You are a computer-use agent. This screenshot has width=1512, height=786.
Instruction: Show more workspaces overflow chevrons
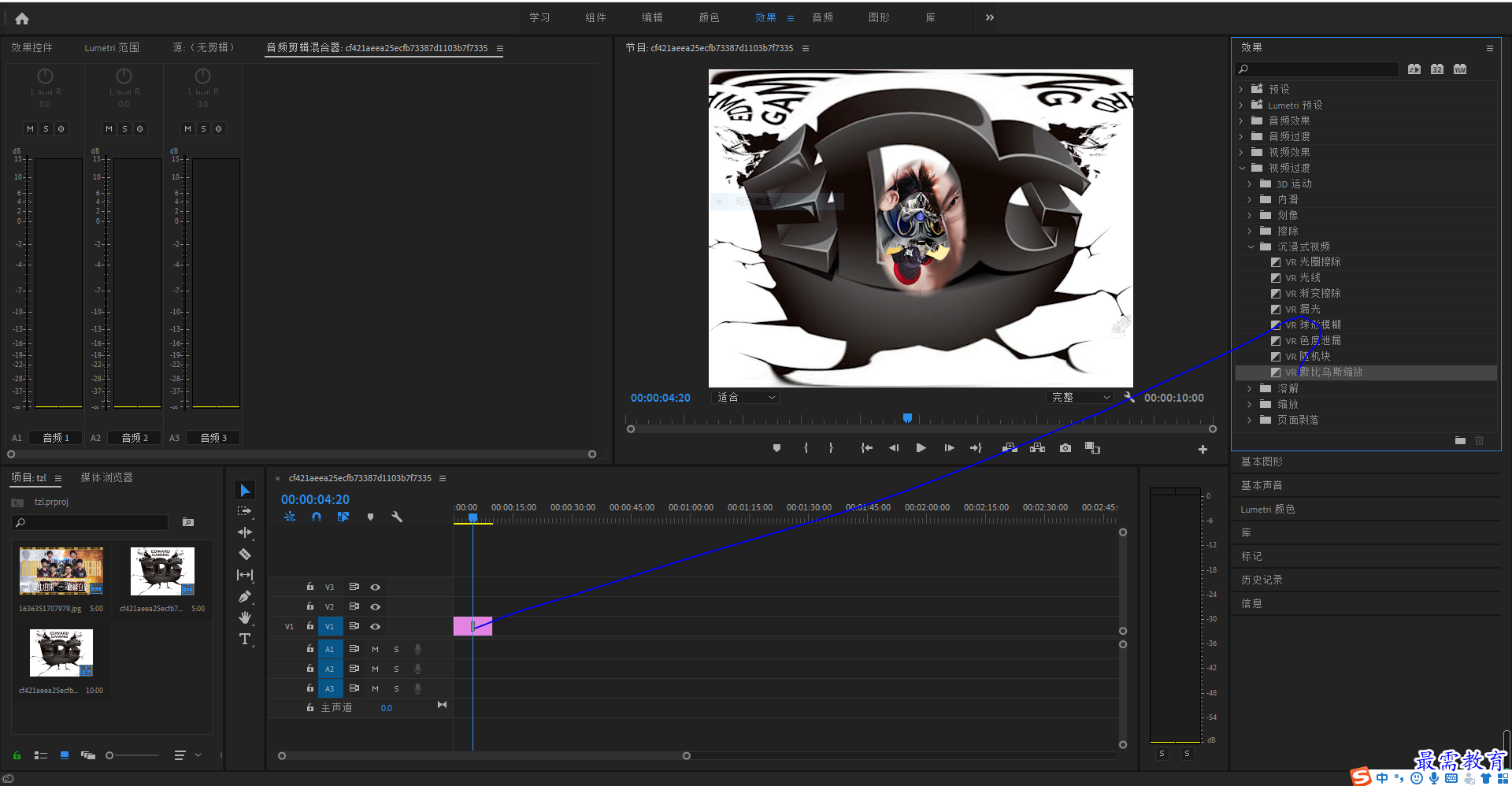990,17
